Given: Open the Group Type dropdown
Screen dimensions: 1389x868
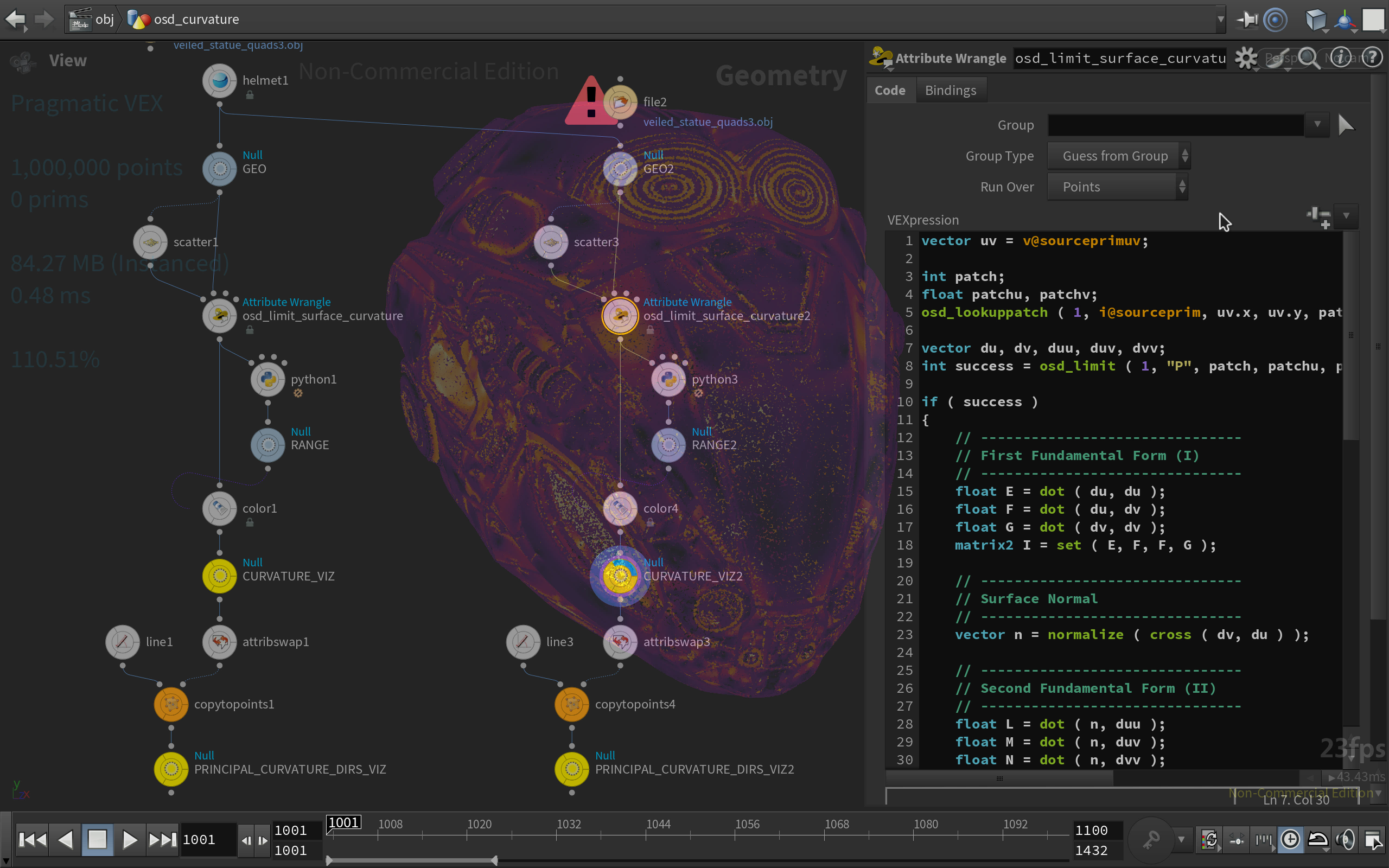Looking at the screenshot, I should pos(1118,156).
